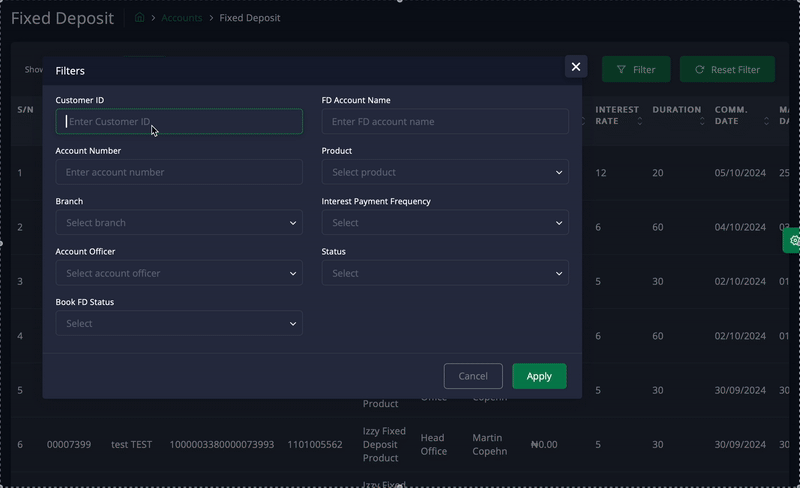800x488 pixels.
Task: Open Interest Payment Frequency dropdown
Action: (x=445, y=223)
